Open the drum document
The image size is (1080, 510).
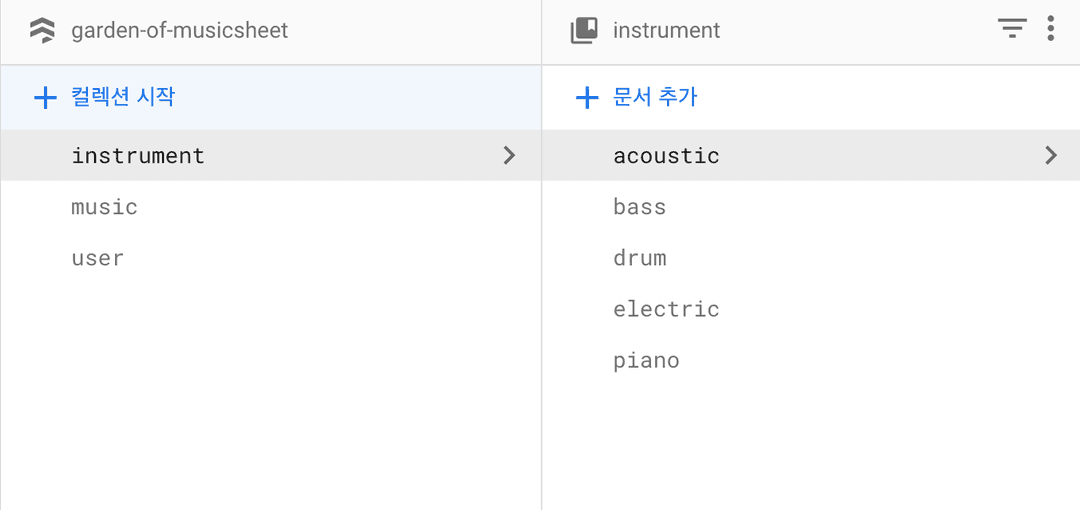pyautogui.click(x=640, y=258)
